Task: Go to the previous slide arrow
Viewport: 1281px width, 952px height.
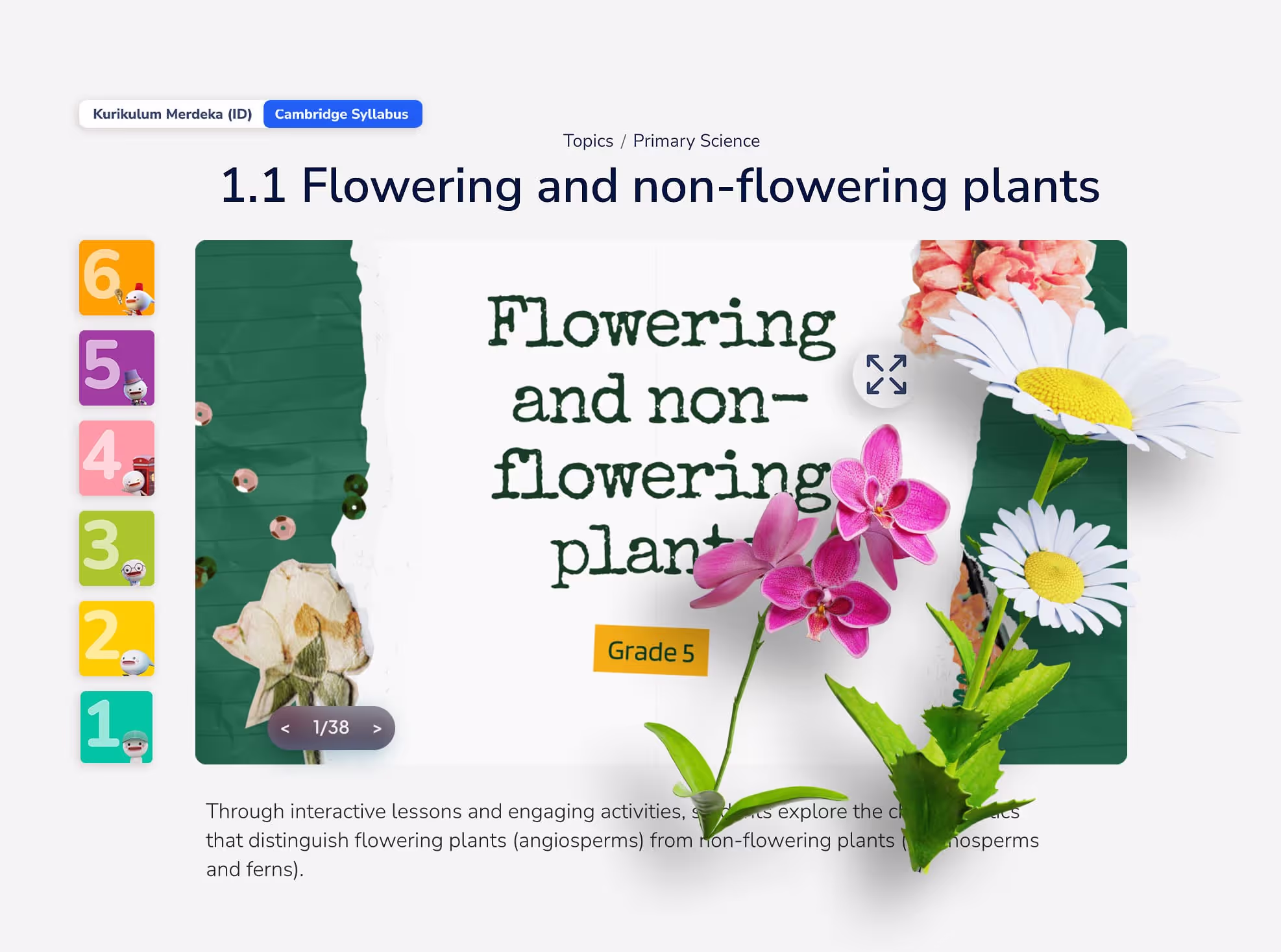Action: point(285,729)
